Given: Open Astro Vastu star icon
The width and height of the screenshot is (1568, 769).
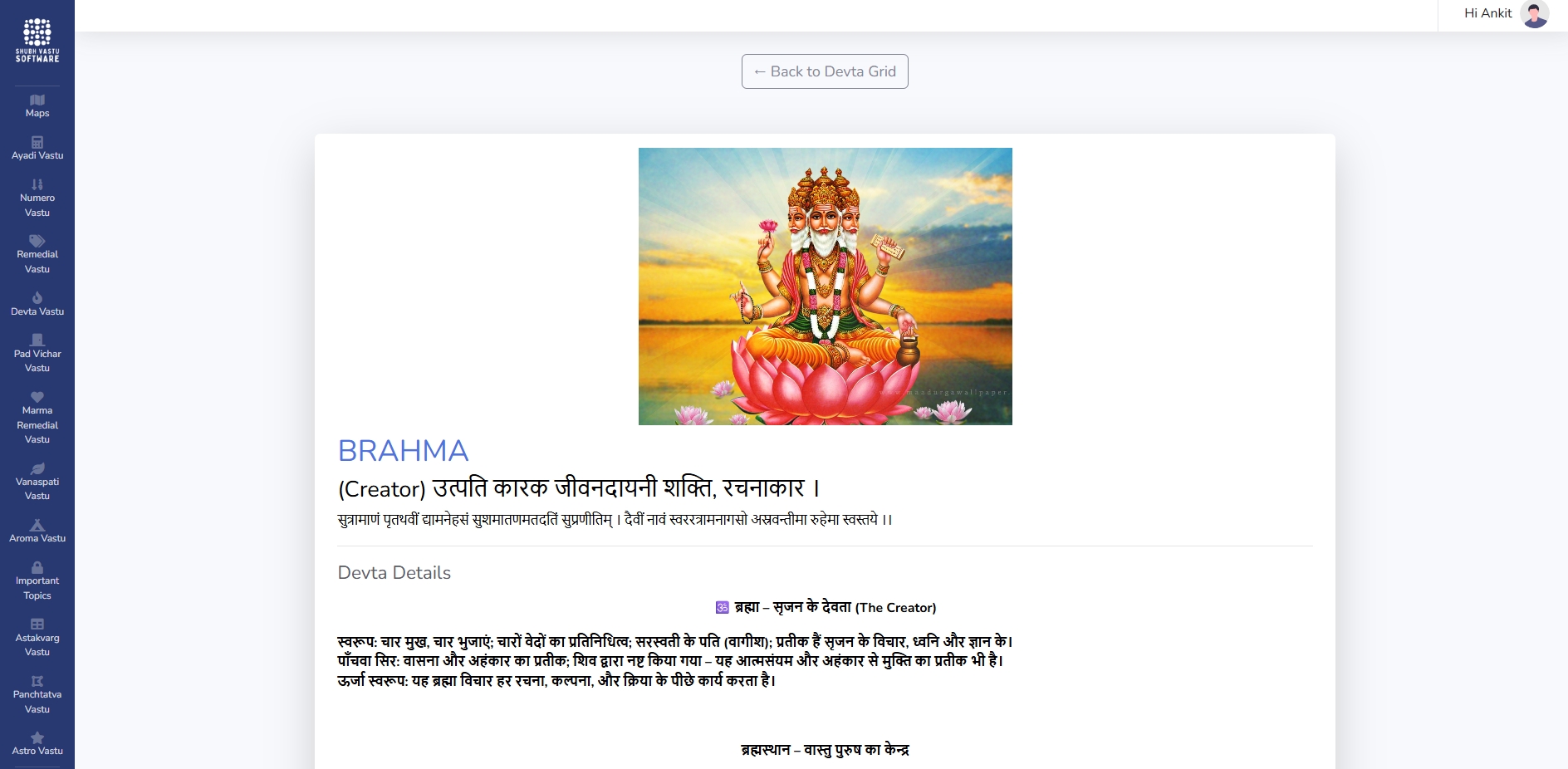Looking at the screenshot, I should pos(37,737).
